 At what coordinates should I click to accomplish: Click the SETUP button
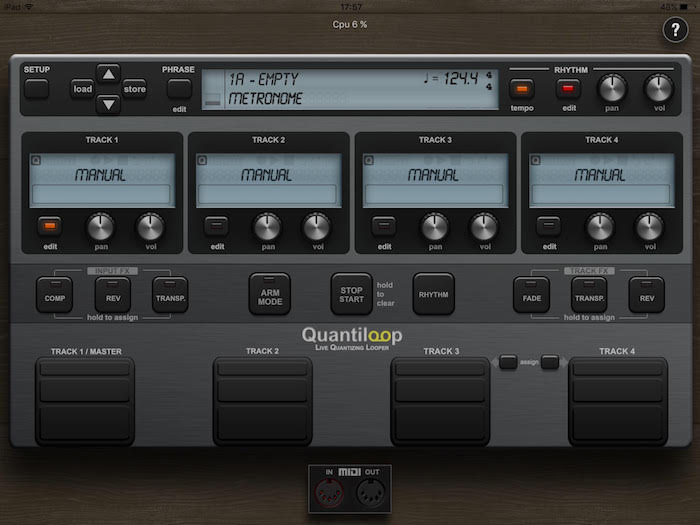(x=36, y=89)
